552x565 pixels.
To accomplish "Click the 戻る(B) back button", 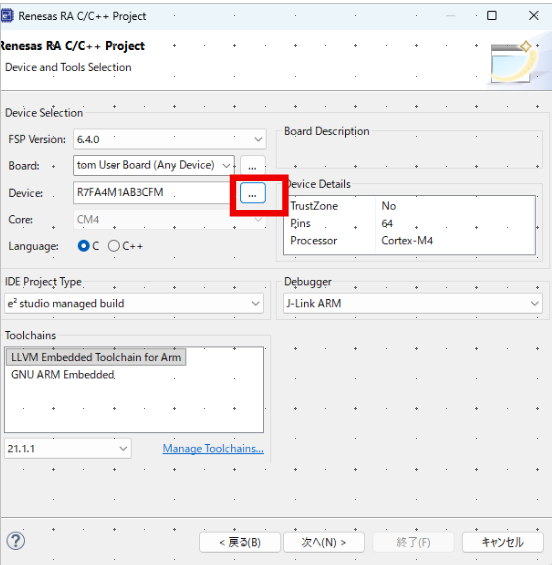I will pyautogui.click(x=240, y=542).
